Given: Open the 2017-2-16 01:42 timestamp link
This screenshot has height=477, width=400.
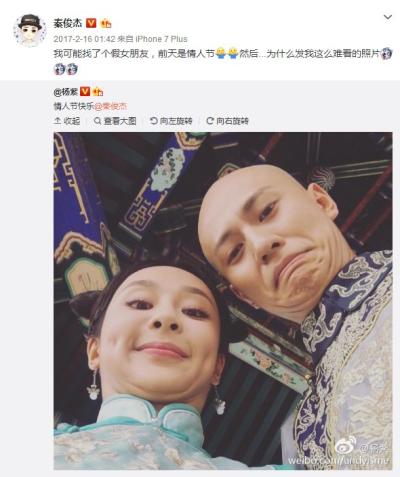Looking at the screenshot, I should click(84, 39).
